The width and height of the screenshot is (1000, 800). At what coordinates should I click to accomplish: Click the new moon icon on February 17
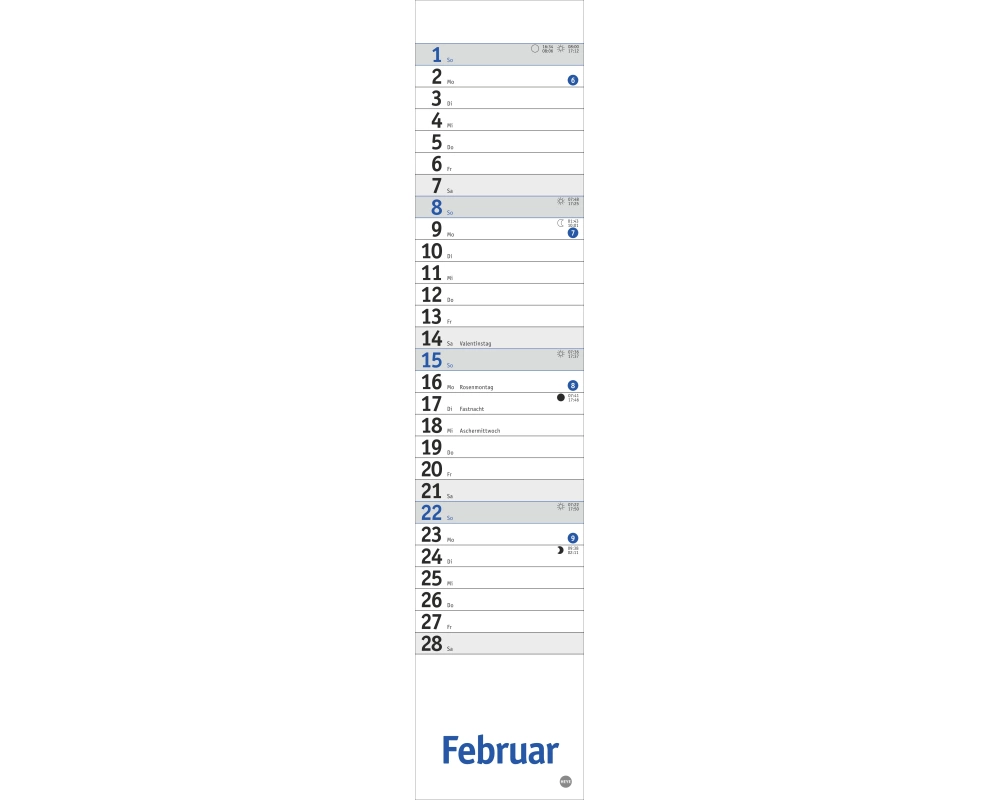coord(561,397)
